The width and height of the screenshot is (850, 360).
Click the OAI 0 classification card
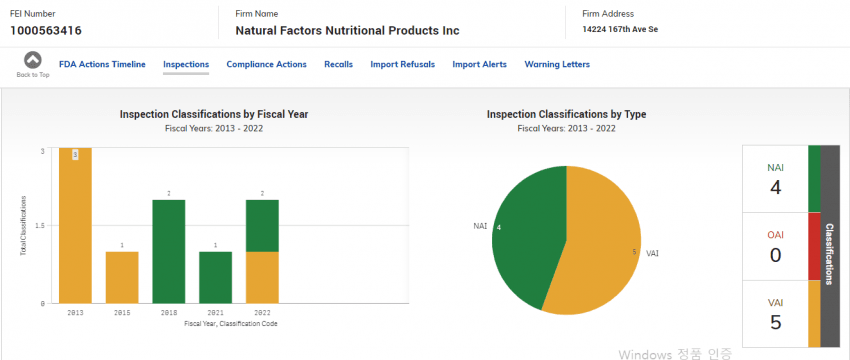tap(775, 246)
